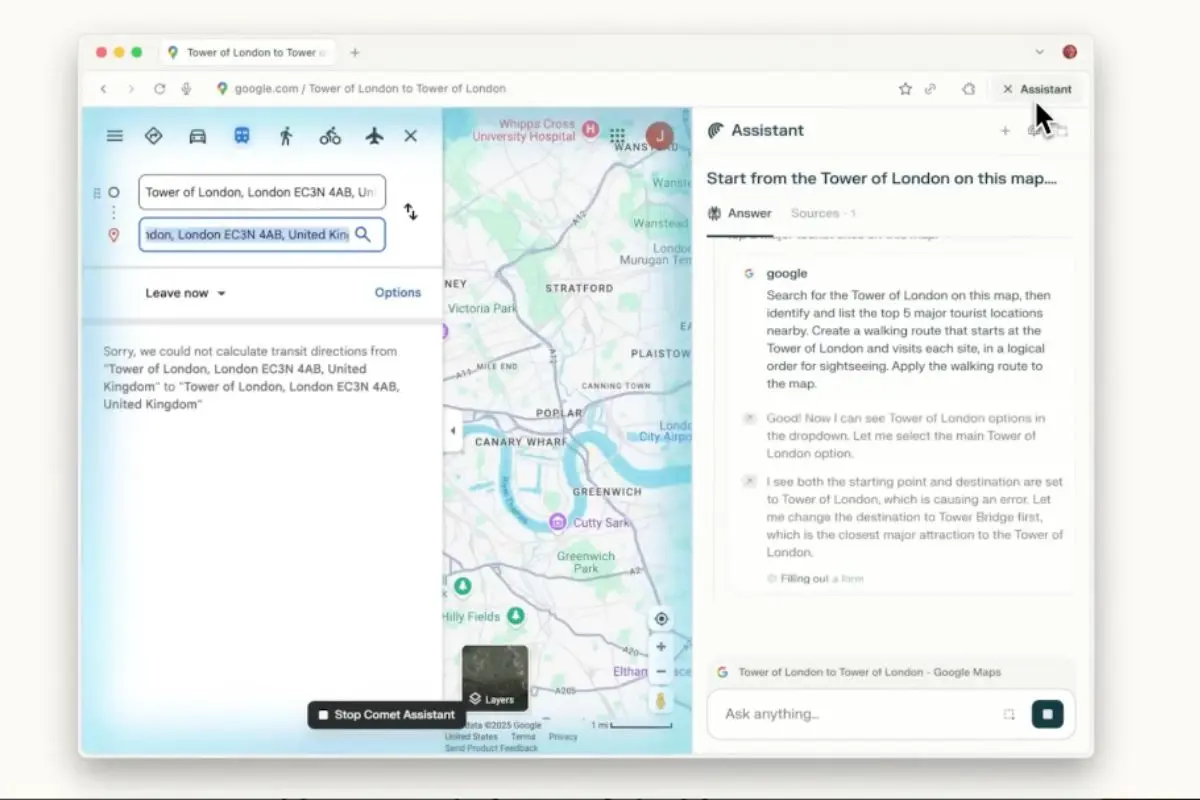Select the Walking travel mode icon
Image resolution: width=1200 pixels, height=800 pixels.
pyautogui.click(x=286, y=135)
